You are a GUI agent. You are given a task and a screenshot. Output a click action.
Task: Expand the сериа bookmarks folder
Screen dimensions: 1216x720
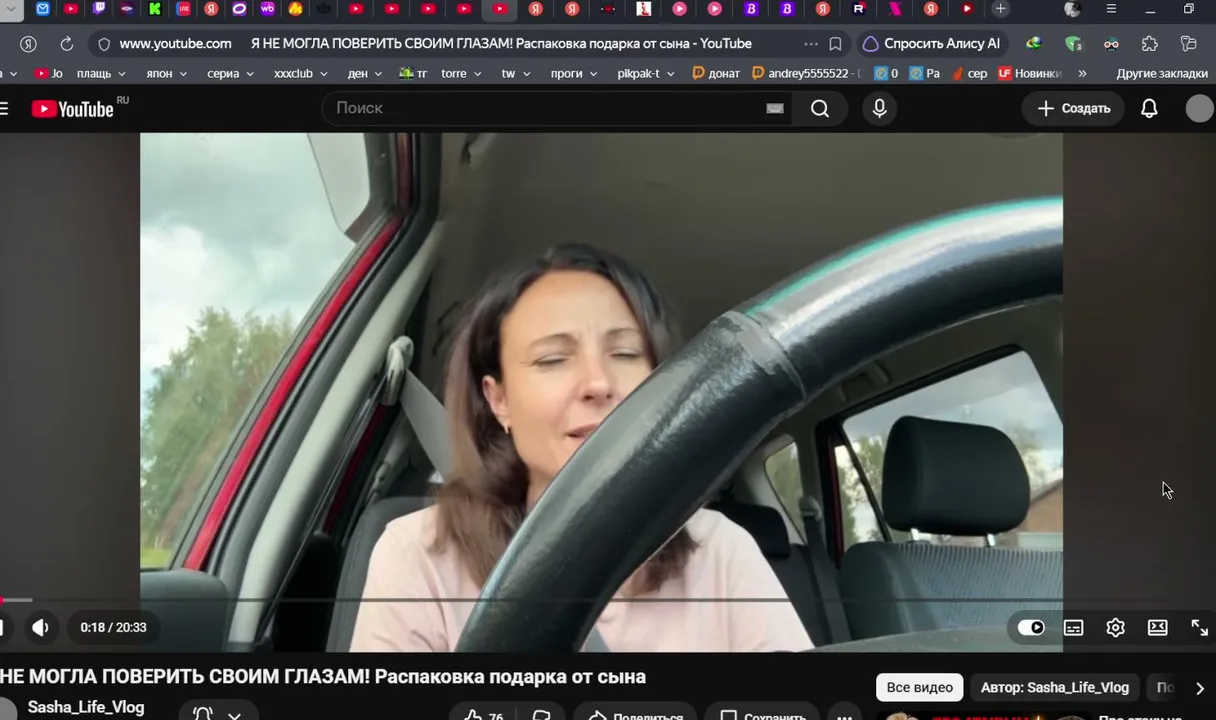pos(230,74)
